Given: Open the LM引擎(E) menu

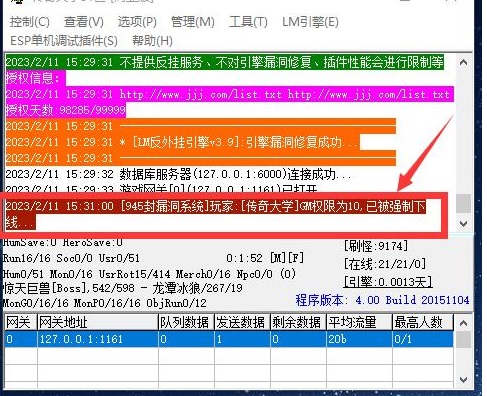Looking at the screenshot, I should [310, 22].
